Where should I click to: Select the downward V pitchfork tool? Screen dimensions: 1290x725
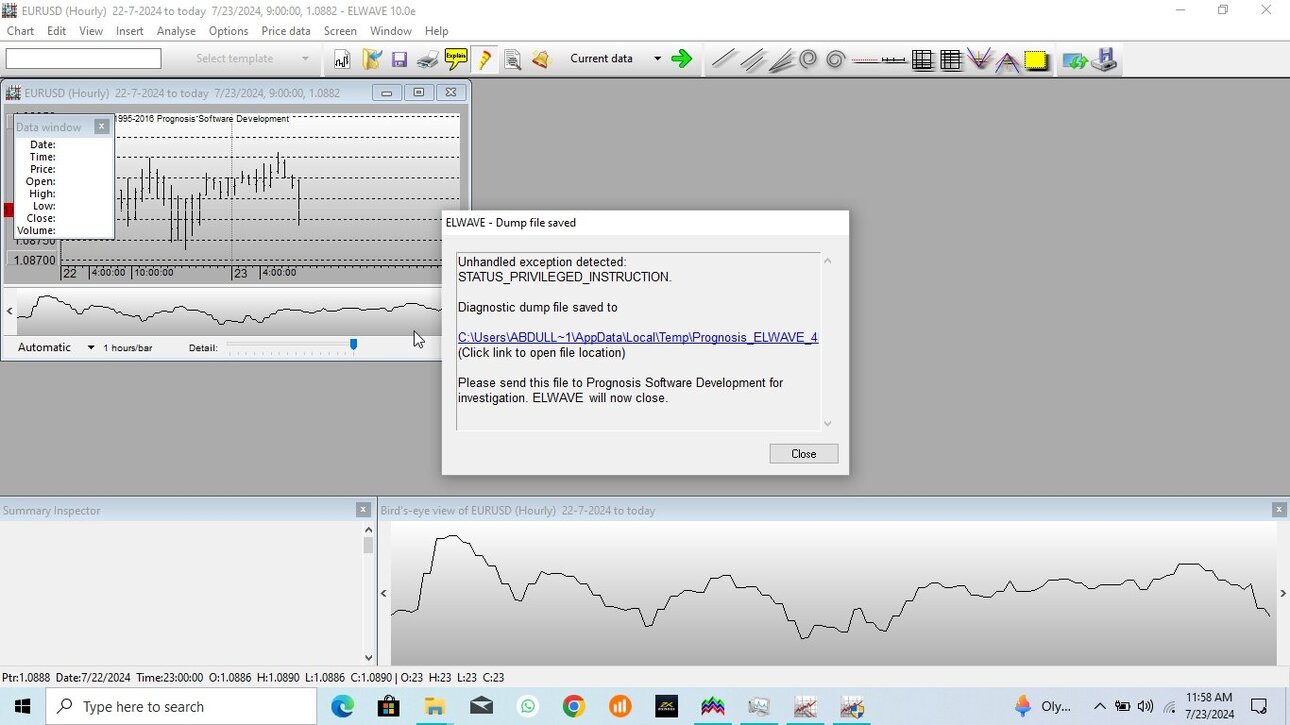tap(979, 60)
